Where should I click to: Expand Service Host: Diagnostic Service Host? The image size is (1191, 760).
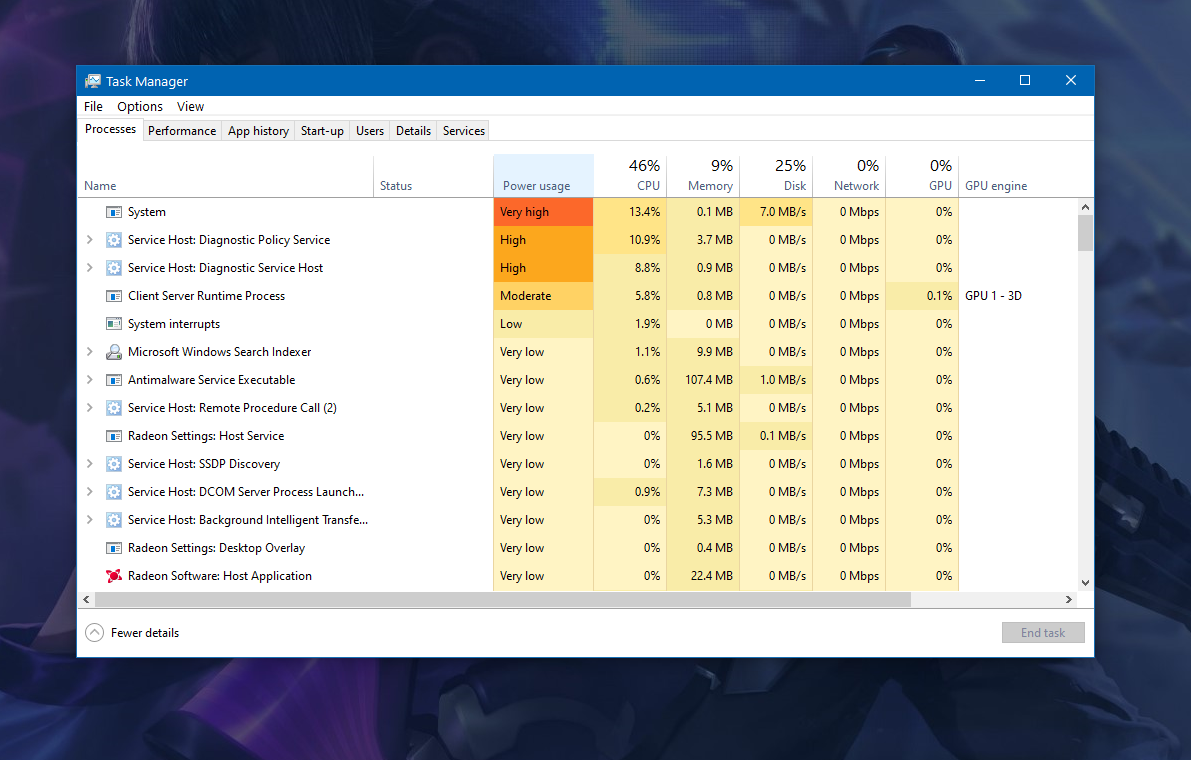(x=90, y=268)
